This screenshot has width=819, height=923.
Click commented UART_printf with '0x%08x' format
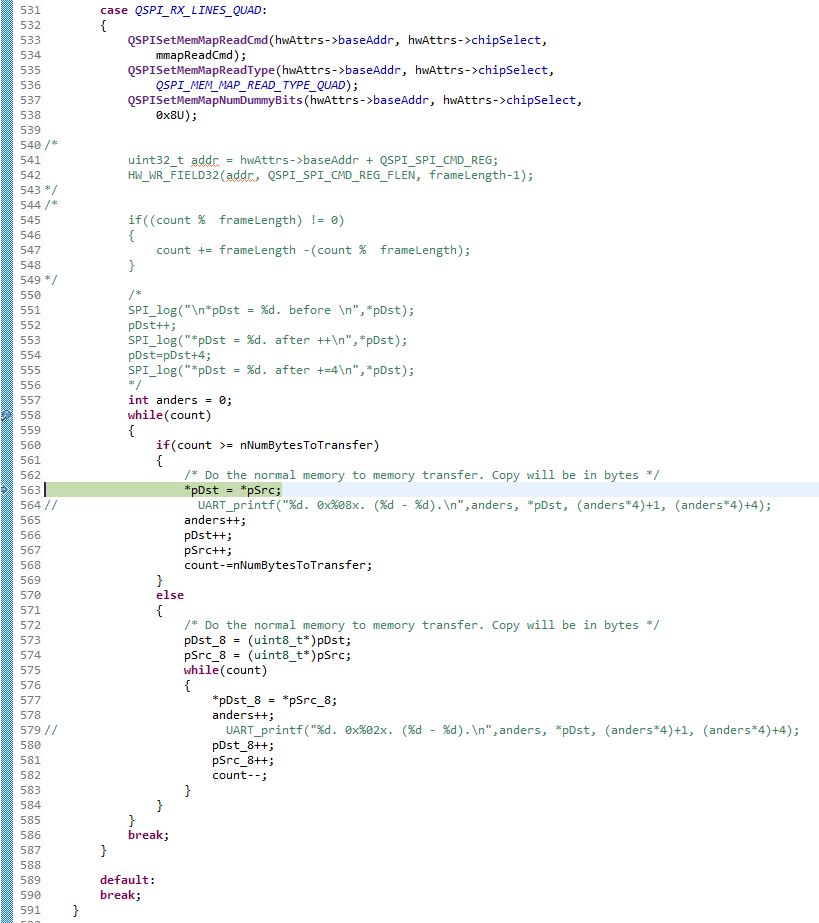pyautogui.click(x=485, y=505)
